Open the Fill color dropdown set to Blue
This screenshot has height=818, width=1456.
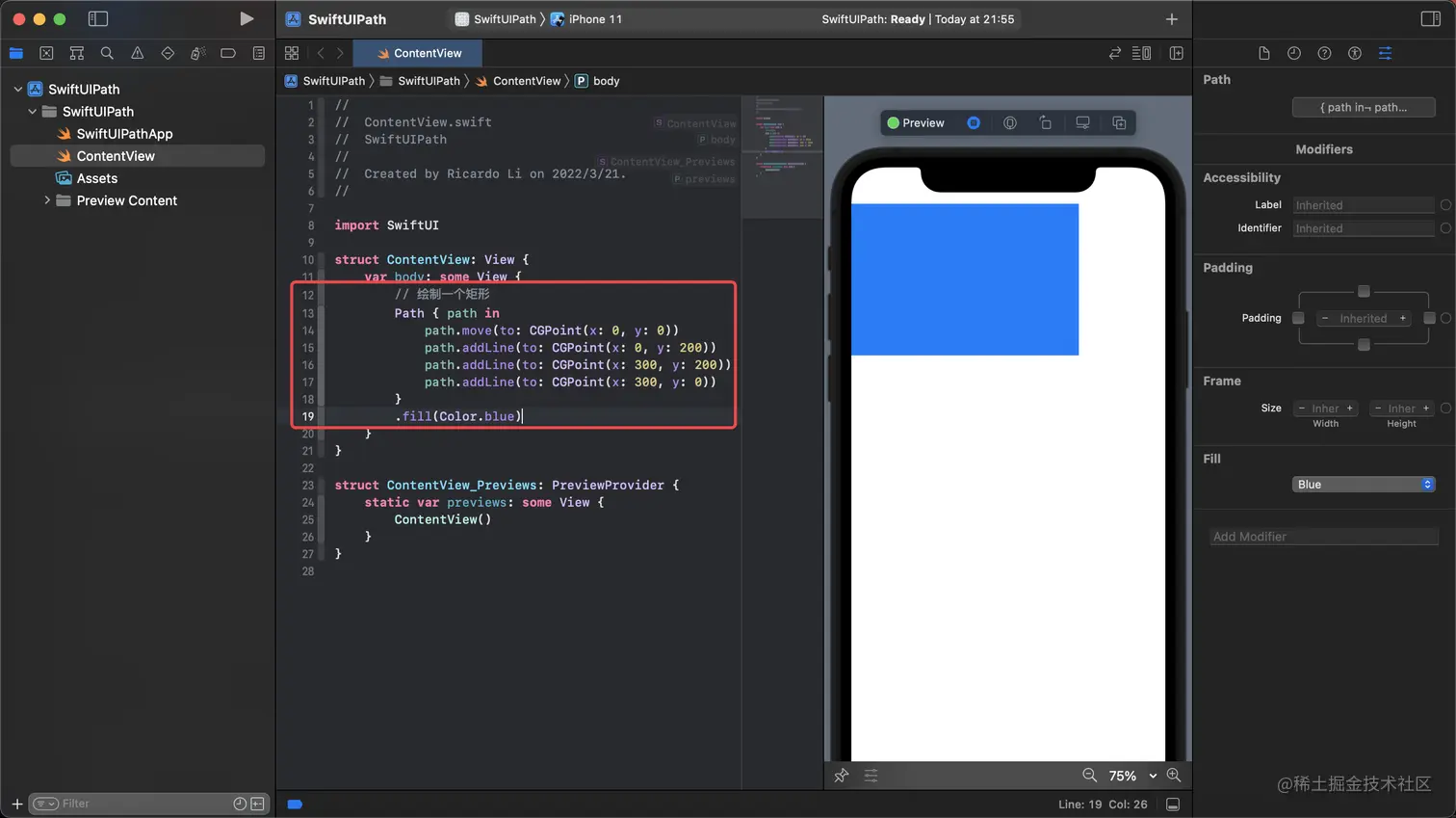1364,485
